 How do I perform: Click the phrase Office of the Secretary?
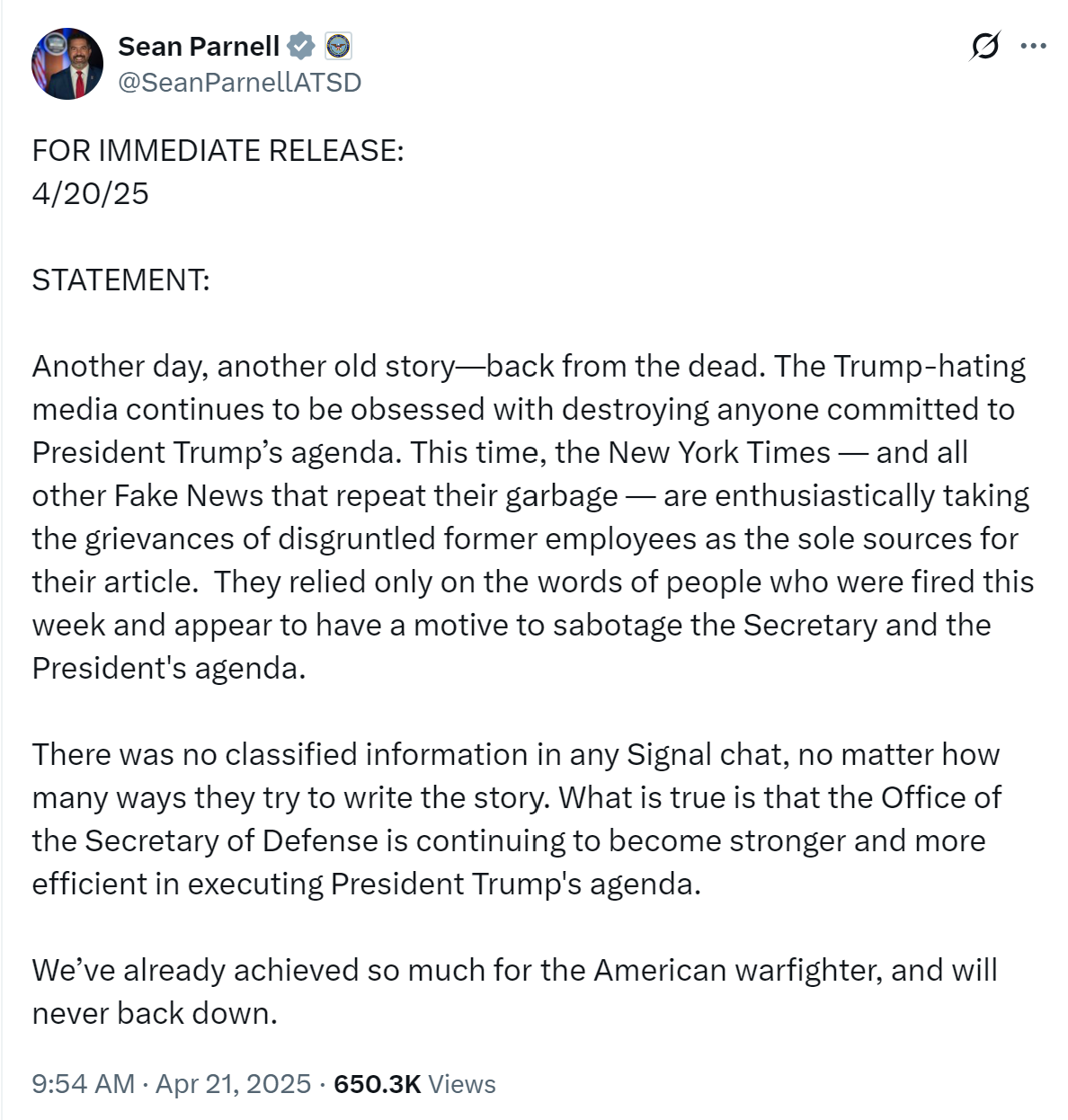pyautogui.click(x=940, y=797)
